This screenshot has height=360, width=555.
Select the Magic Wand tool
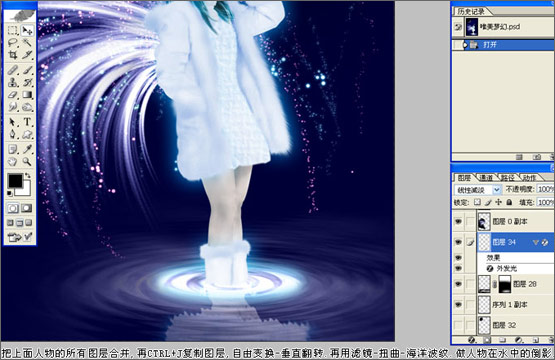click(27, 43)
